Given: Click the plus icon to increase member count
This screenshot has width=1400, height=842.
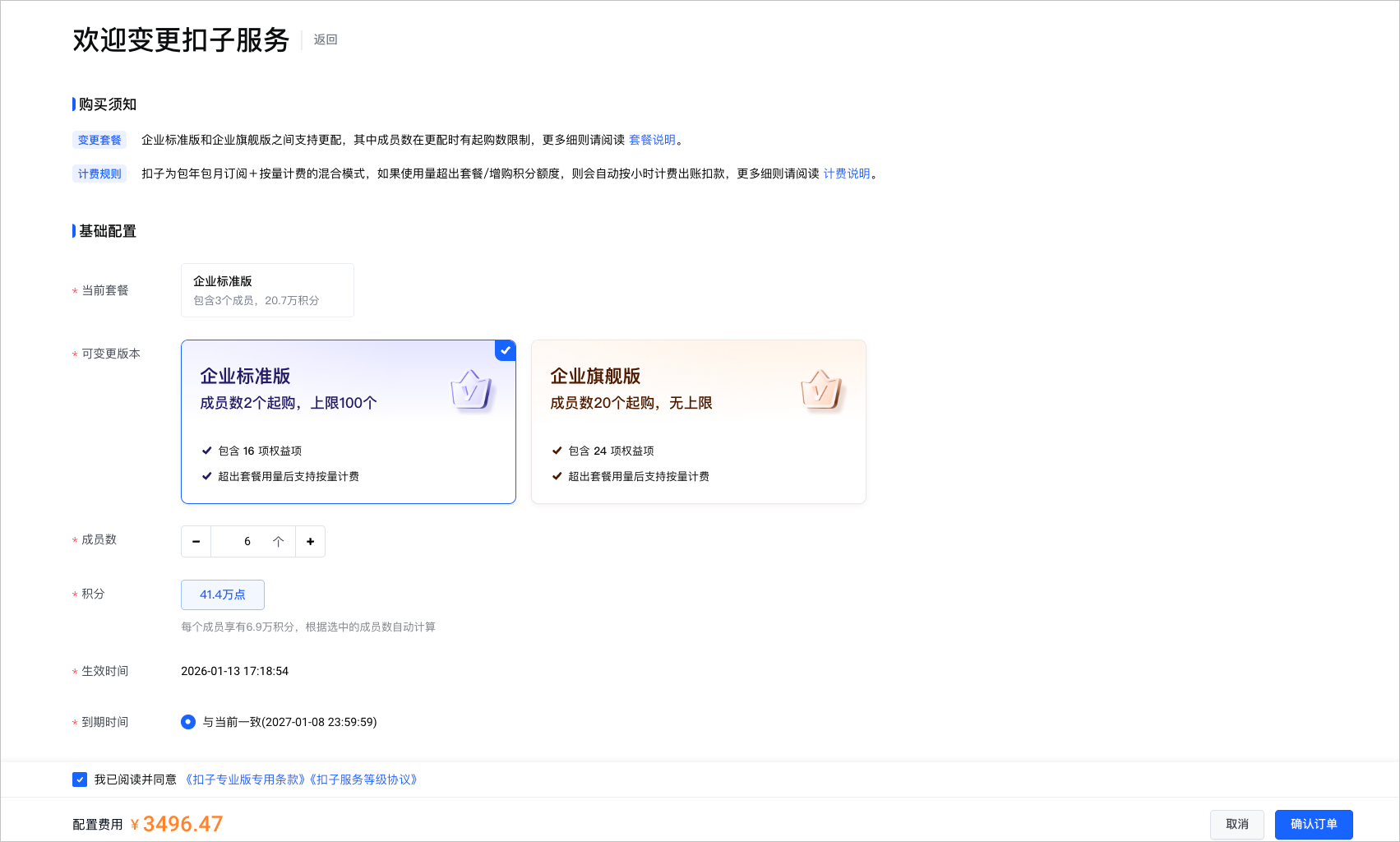Looking at the screenshot, I should [310, 541].
